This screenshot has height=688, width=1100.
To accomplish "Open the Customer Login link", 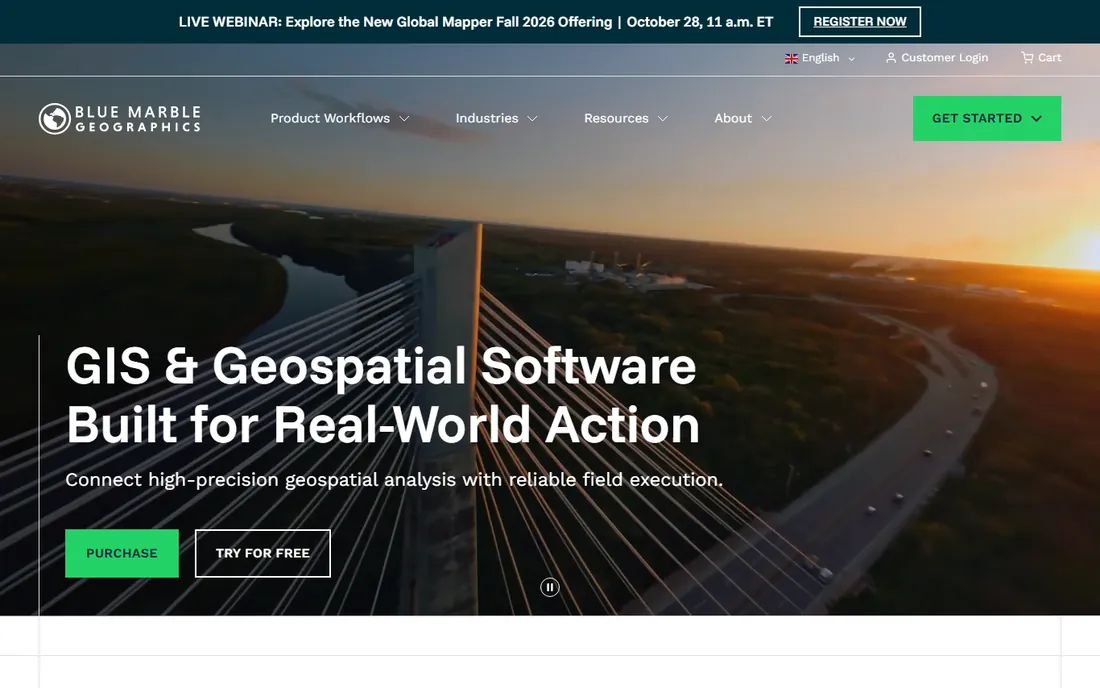I will click(944, 58).
